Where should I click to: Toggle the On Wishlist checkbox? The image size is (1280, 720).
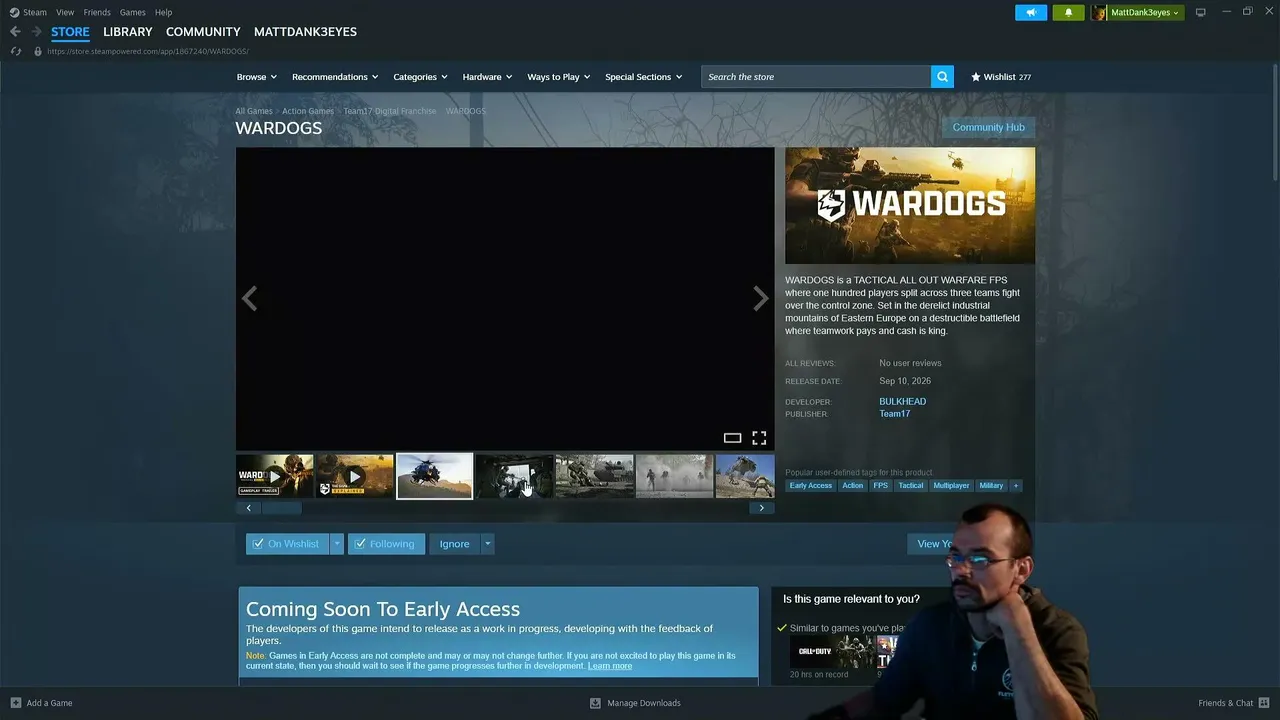pyautogui.click(x=258, y=544)
